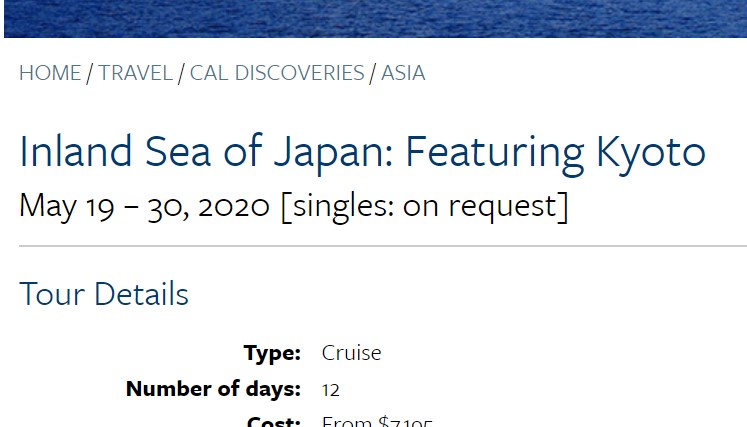Click the "Type:" field label
The height and width of the screenshot is (427, 747).
coord(272,353)
